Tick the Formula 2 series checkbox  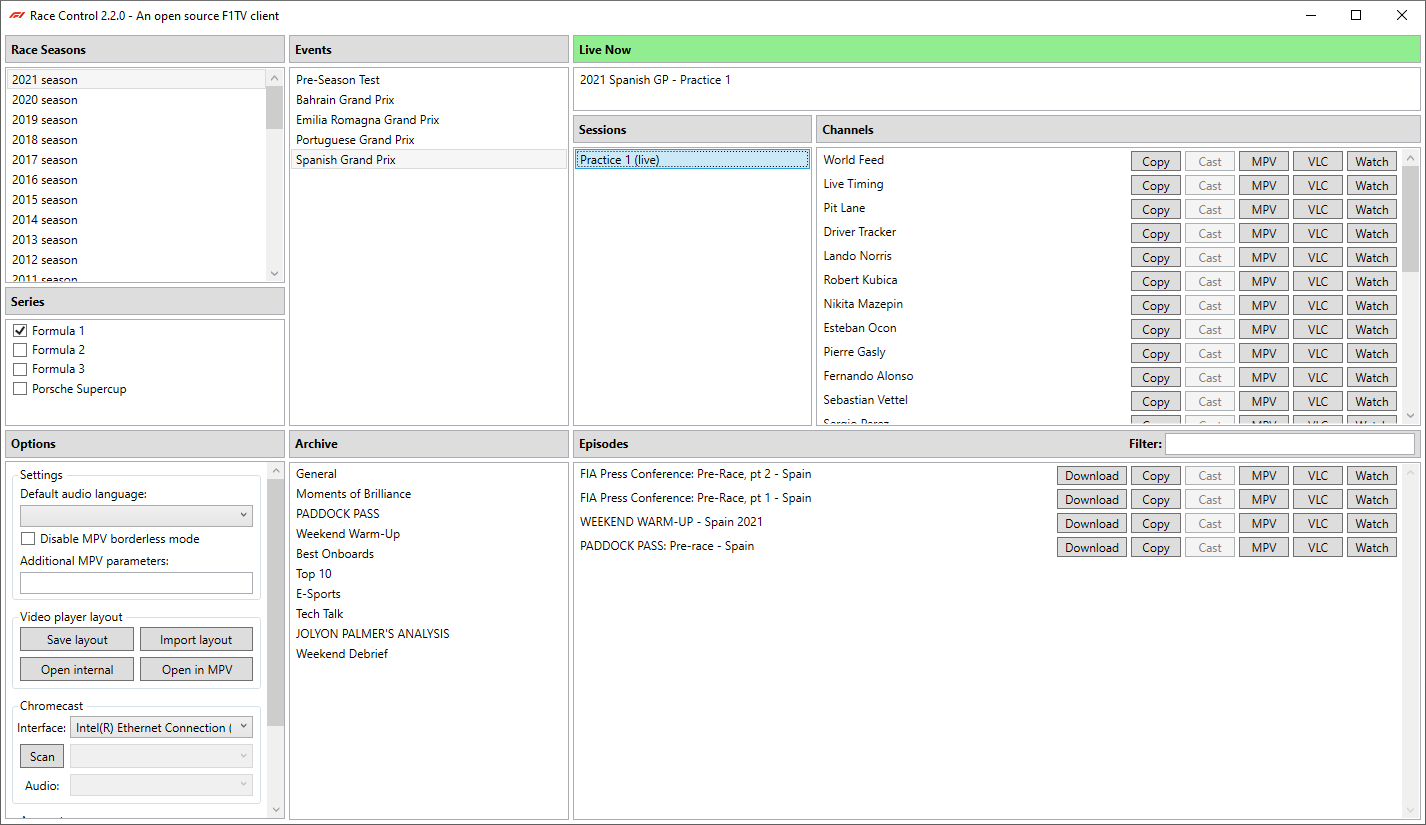coord(20,350)
